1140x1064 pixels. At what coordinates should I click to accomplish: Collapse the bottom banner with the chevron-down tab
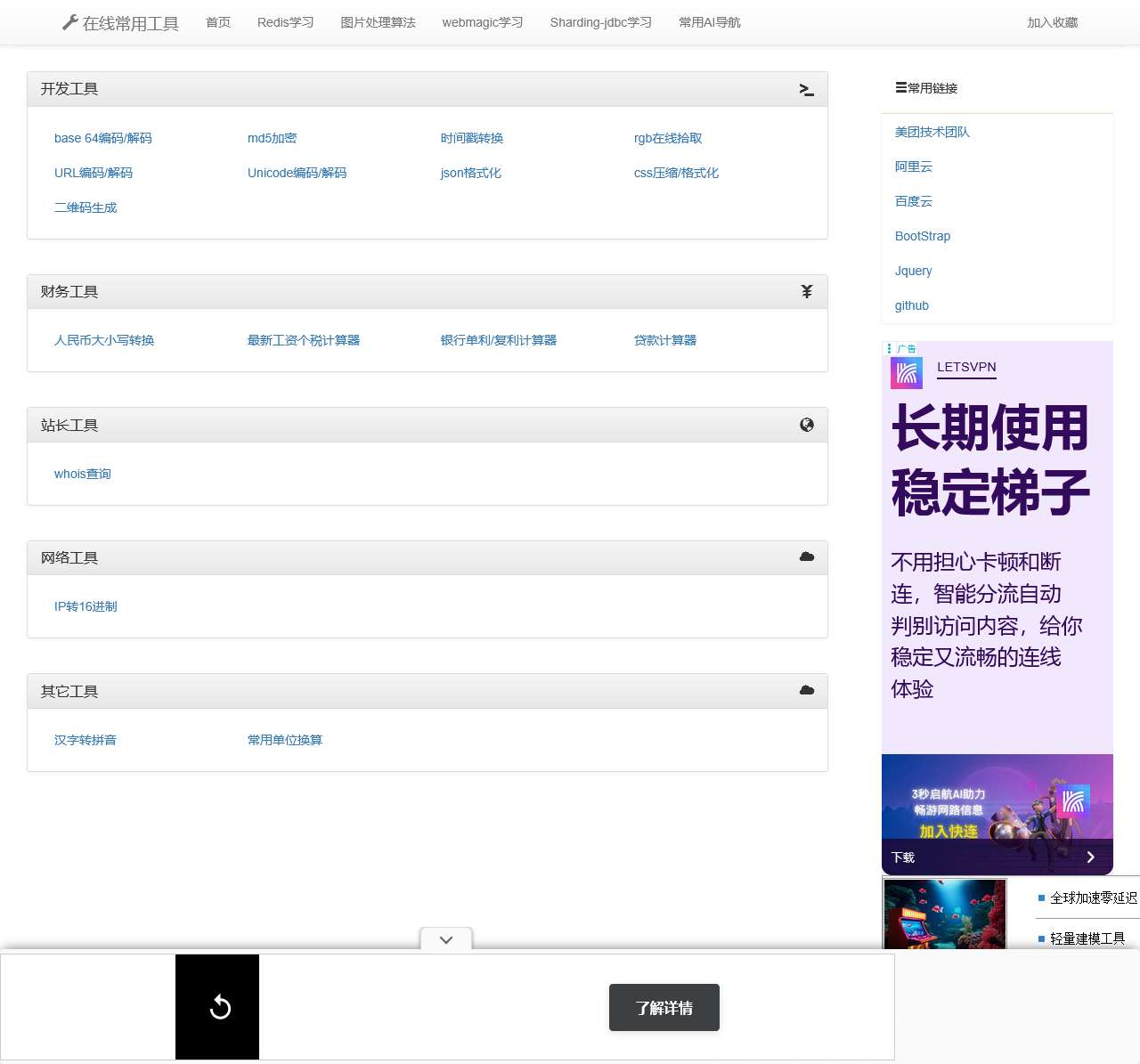(446, 939)
